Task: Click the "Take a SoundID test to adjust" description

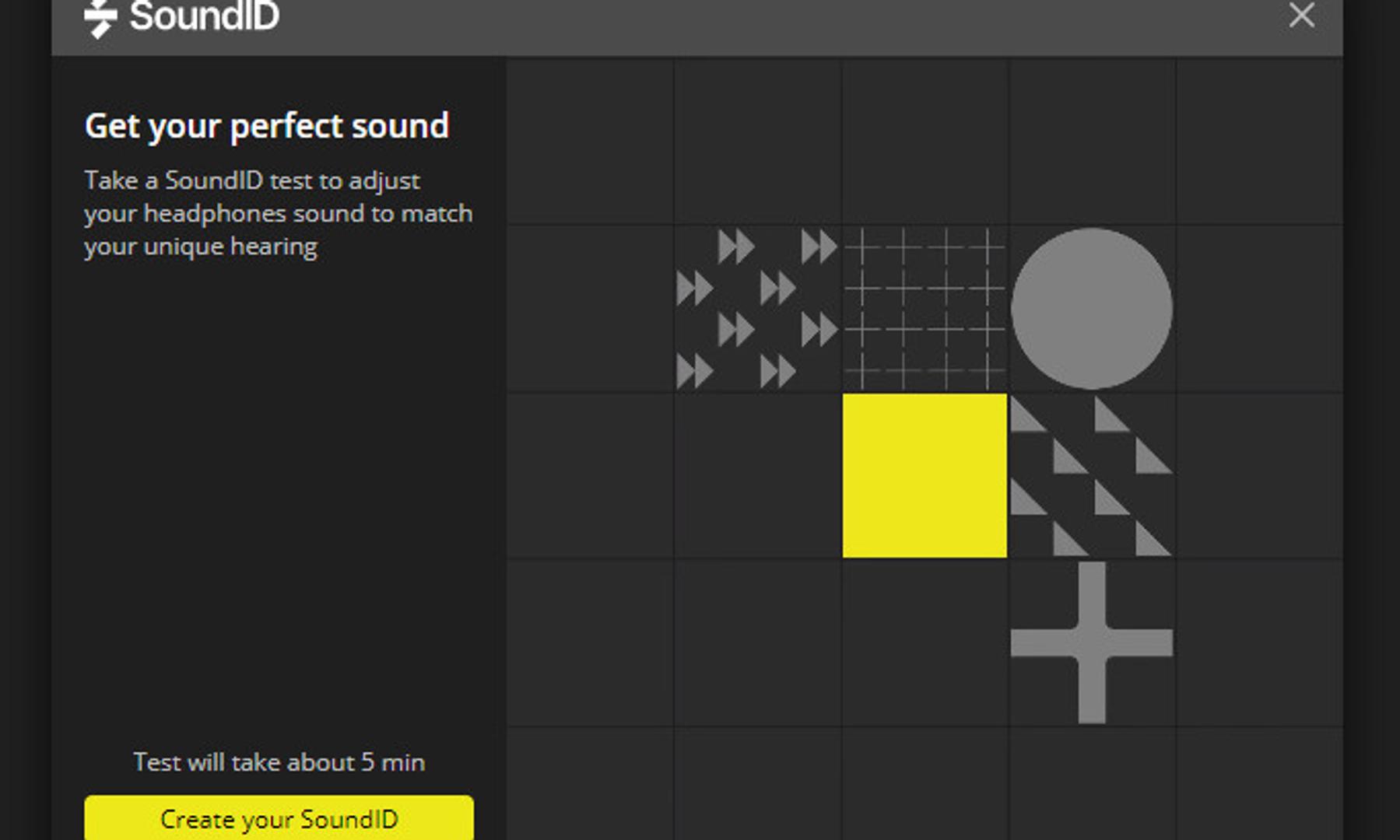Action: pyautogui.click(x=278, y=213)
